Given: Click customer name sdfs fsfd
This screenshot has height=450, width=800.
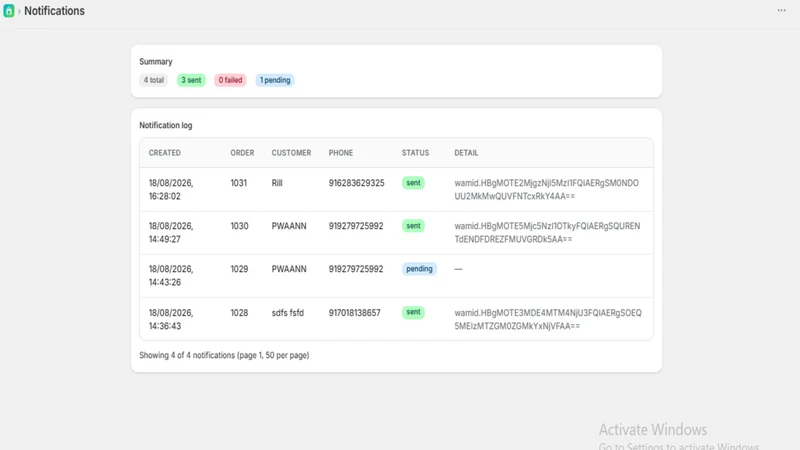Looking at the screenshot, I should click(288, 313).
